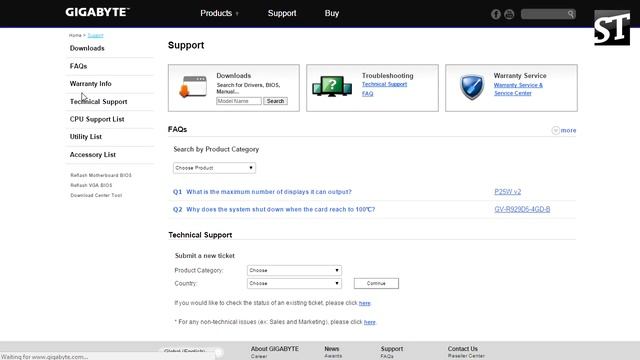The height and width of the screenshot is (360, 640).
Task: Click About GIGABYTE in footer
Action: tap(275, 349)
